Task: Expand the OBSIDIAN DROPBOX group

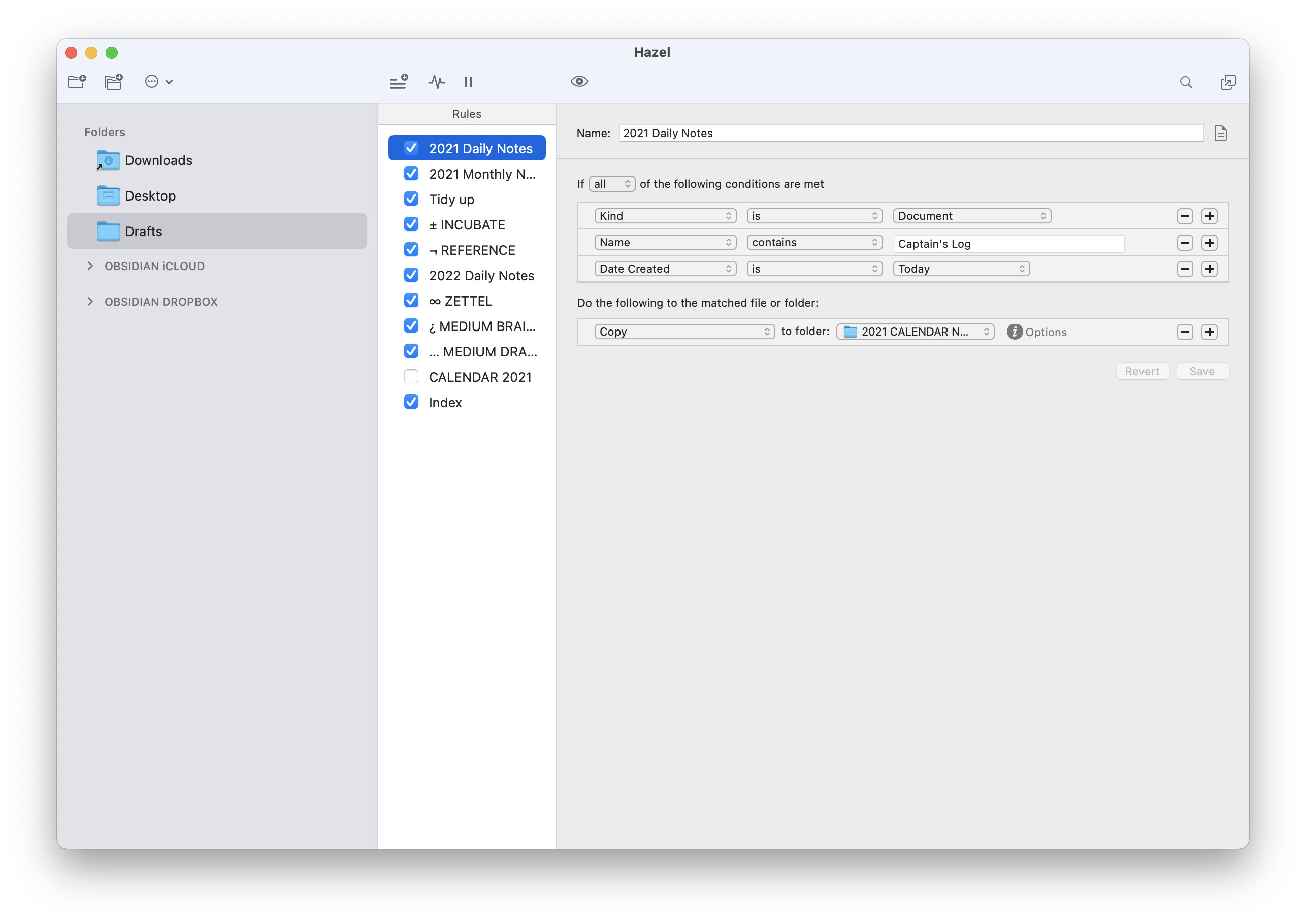Action: click(90, 301)
